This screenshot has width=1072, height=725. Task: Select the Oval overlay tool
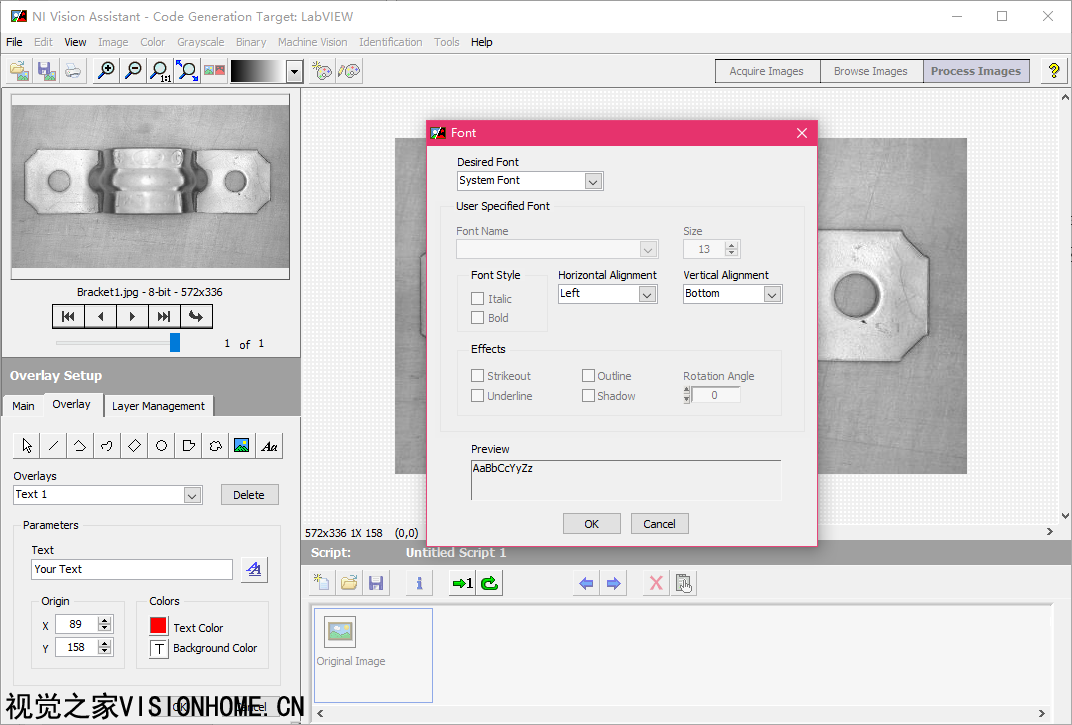point(161,446)
